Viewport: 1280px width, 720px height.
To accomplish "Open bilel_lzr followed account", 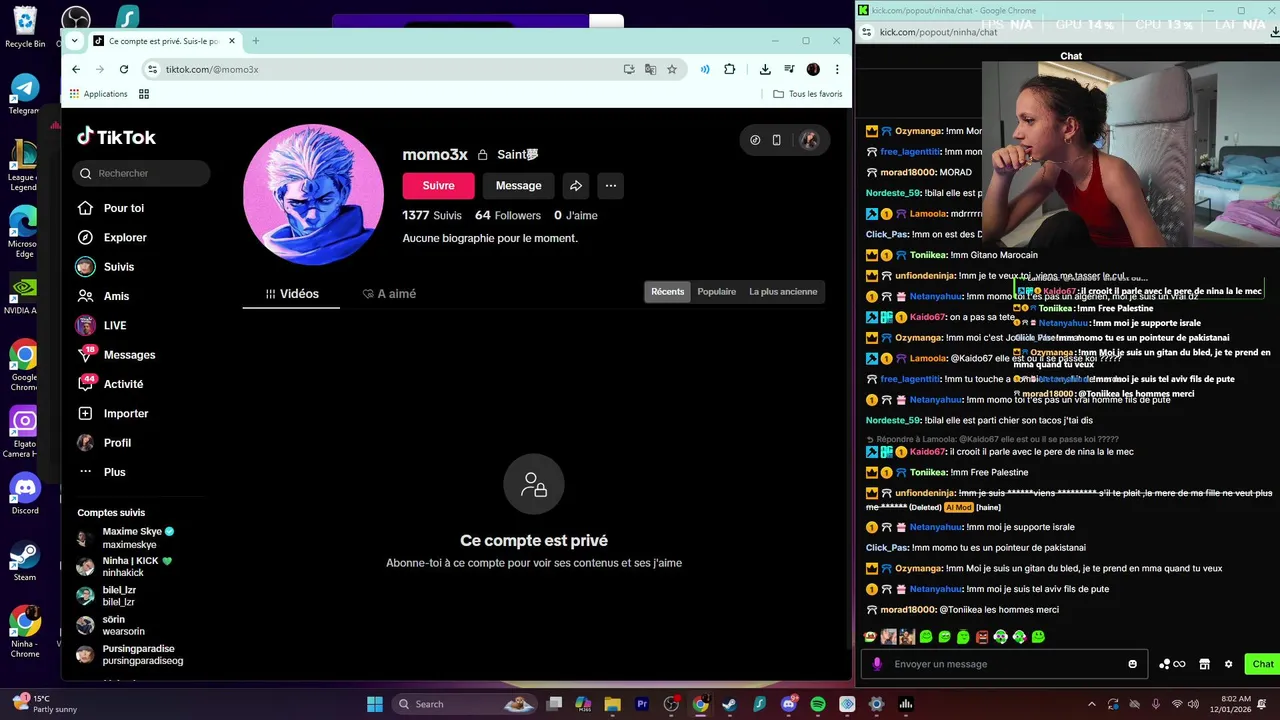I will [106, 596].
